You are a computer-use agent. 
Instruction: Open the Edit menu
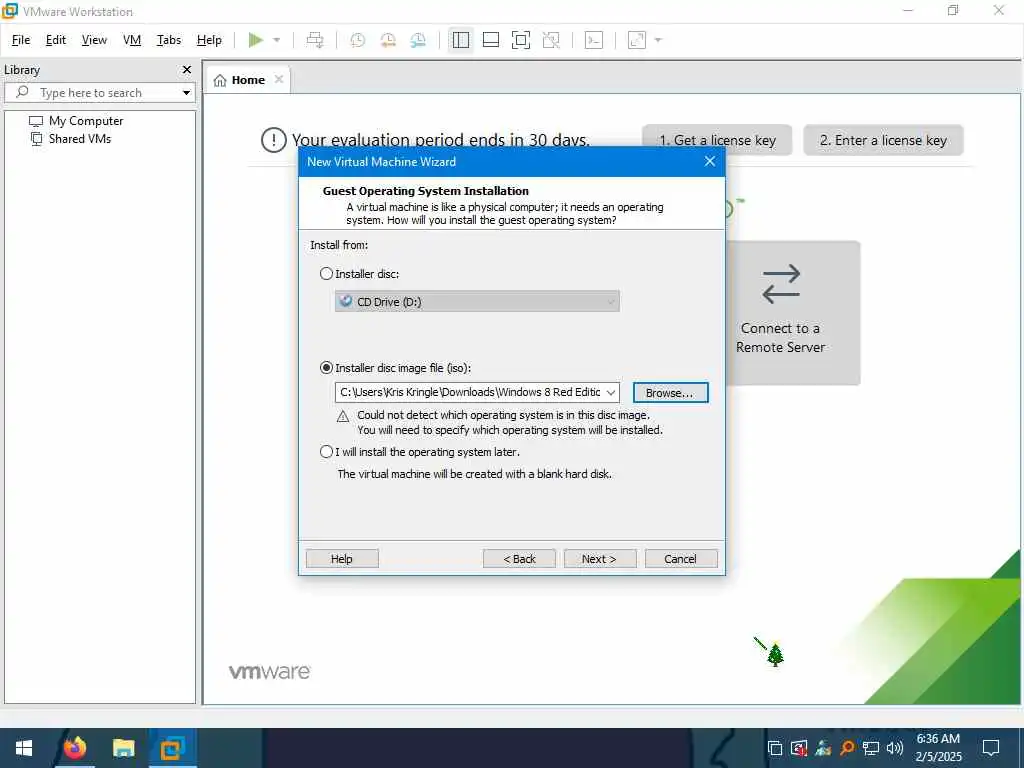click(x=56, y=40)
